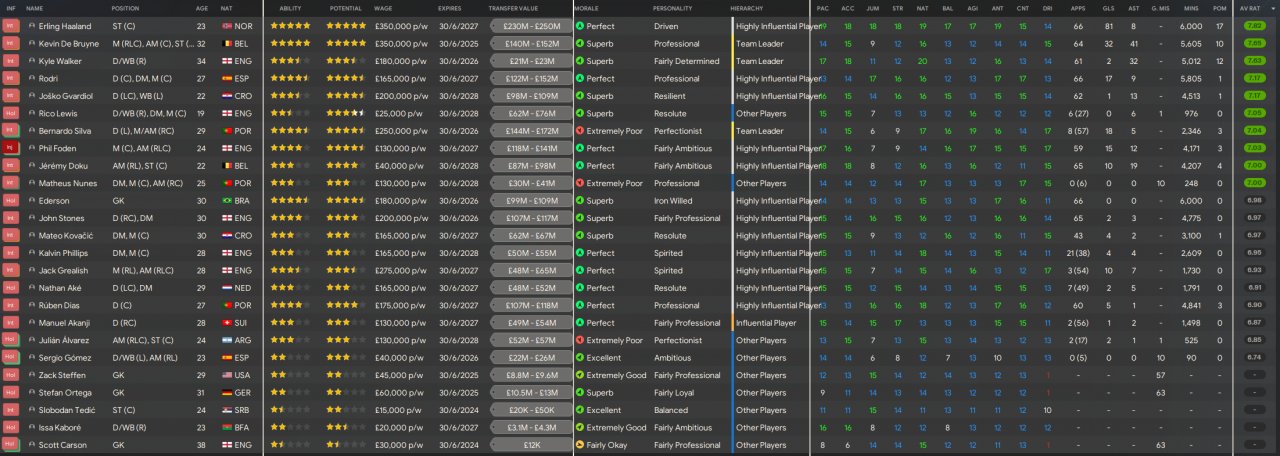This screenshot has height=456, width=1280.
Task: Select the Mateo Kovačić name
Action: 65,235
